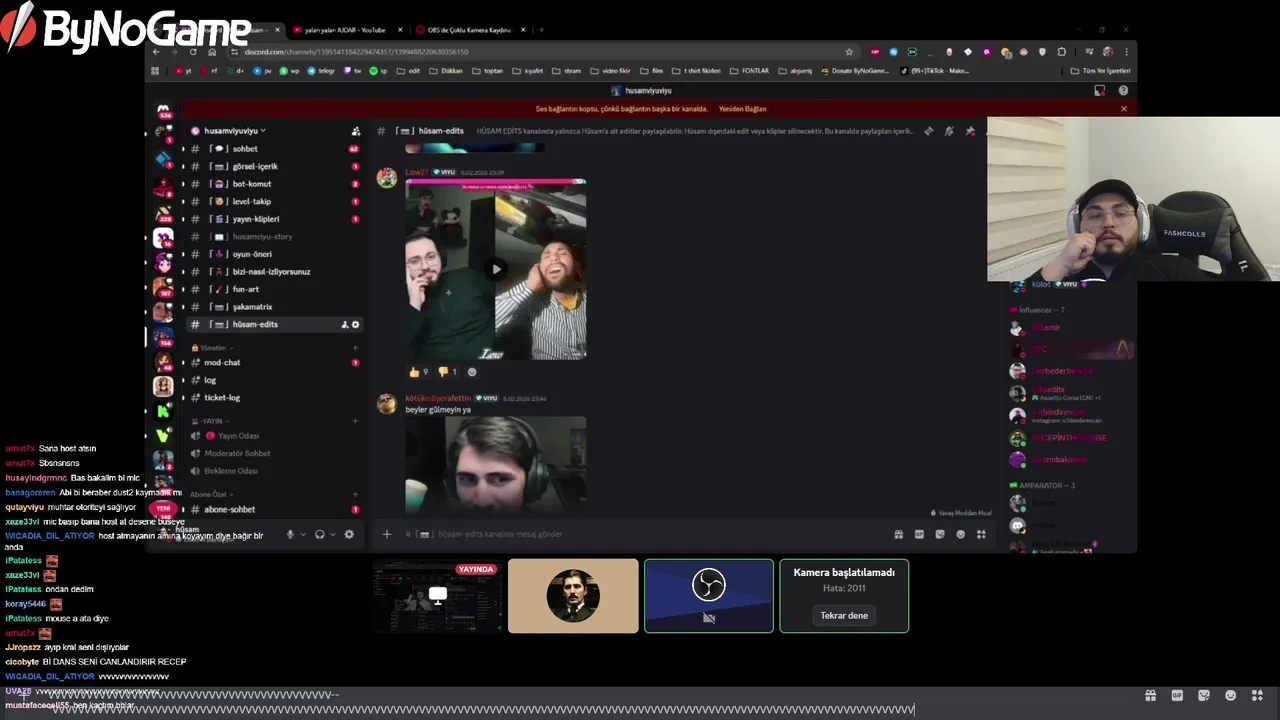Open user settings gear in user panel
1280x720 pixels.
pyautogui.click(x=349, y=534)
